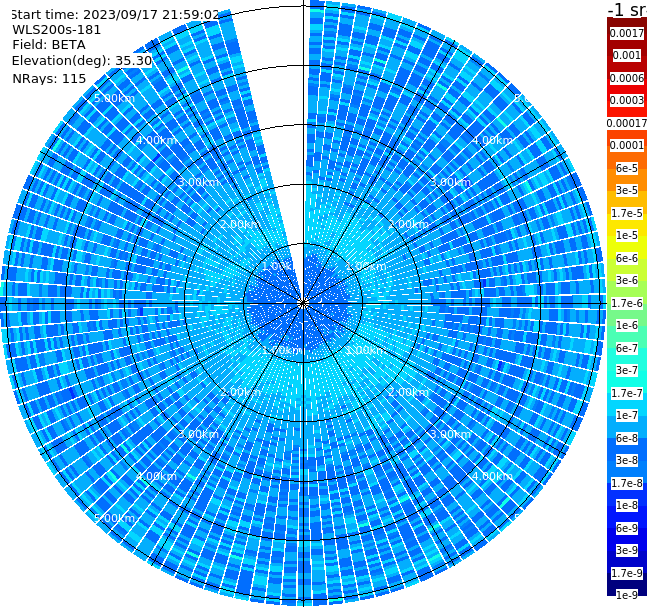647x607 pixels.
Task: Click the northwest 2.00km ring label
Action: [240, 224]
